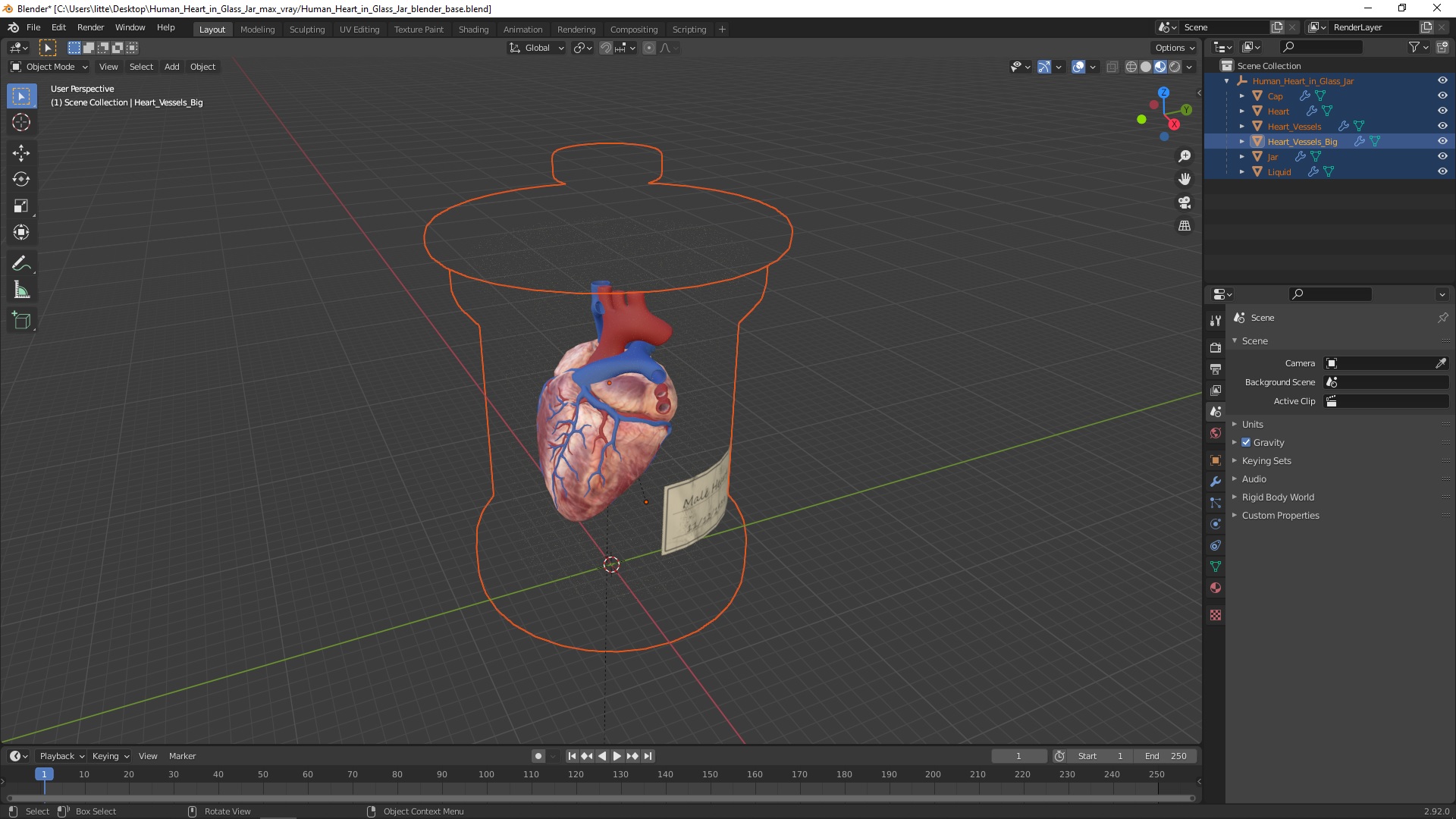
Task: Select the Measure tool
Action: [21, 290]
